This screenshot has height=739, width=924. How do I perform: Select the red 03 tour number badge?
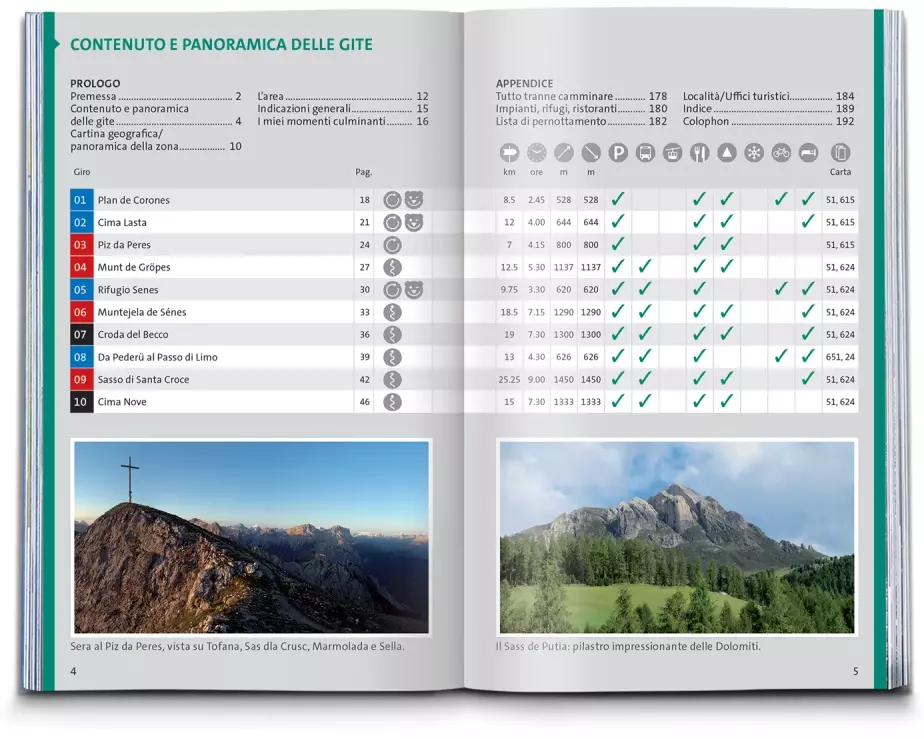(81, 245)
